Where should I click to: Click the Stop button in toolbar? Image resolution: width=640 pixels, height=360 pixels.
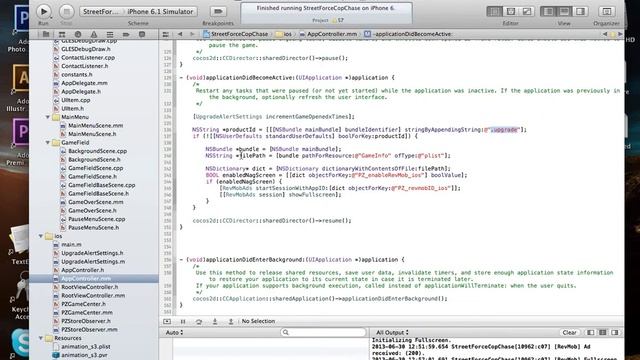[67, 11]
